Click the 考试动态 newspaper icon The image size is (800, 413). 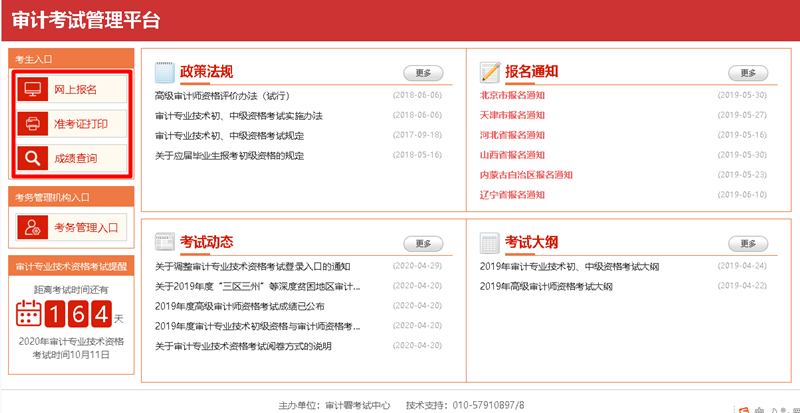click(165, 242)
